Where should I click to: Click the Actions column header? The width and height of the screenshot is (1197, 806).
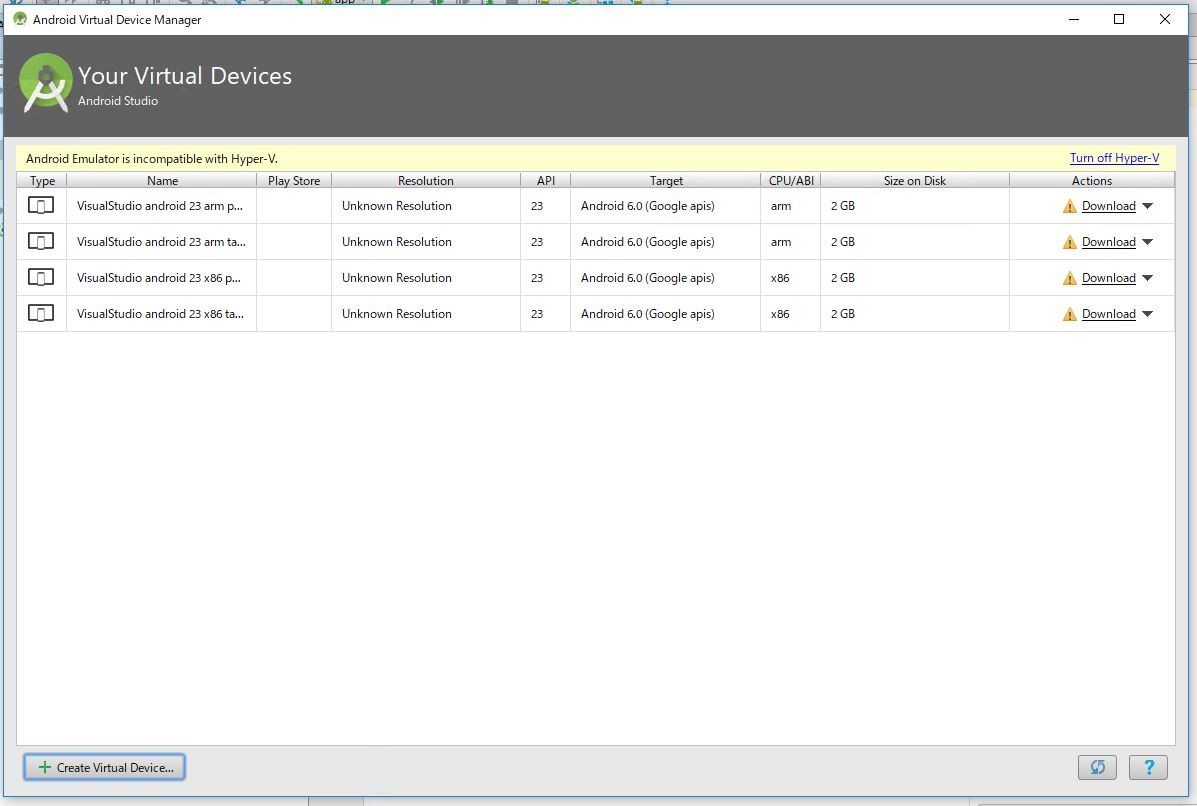tap(1092, 180)
